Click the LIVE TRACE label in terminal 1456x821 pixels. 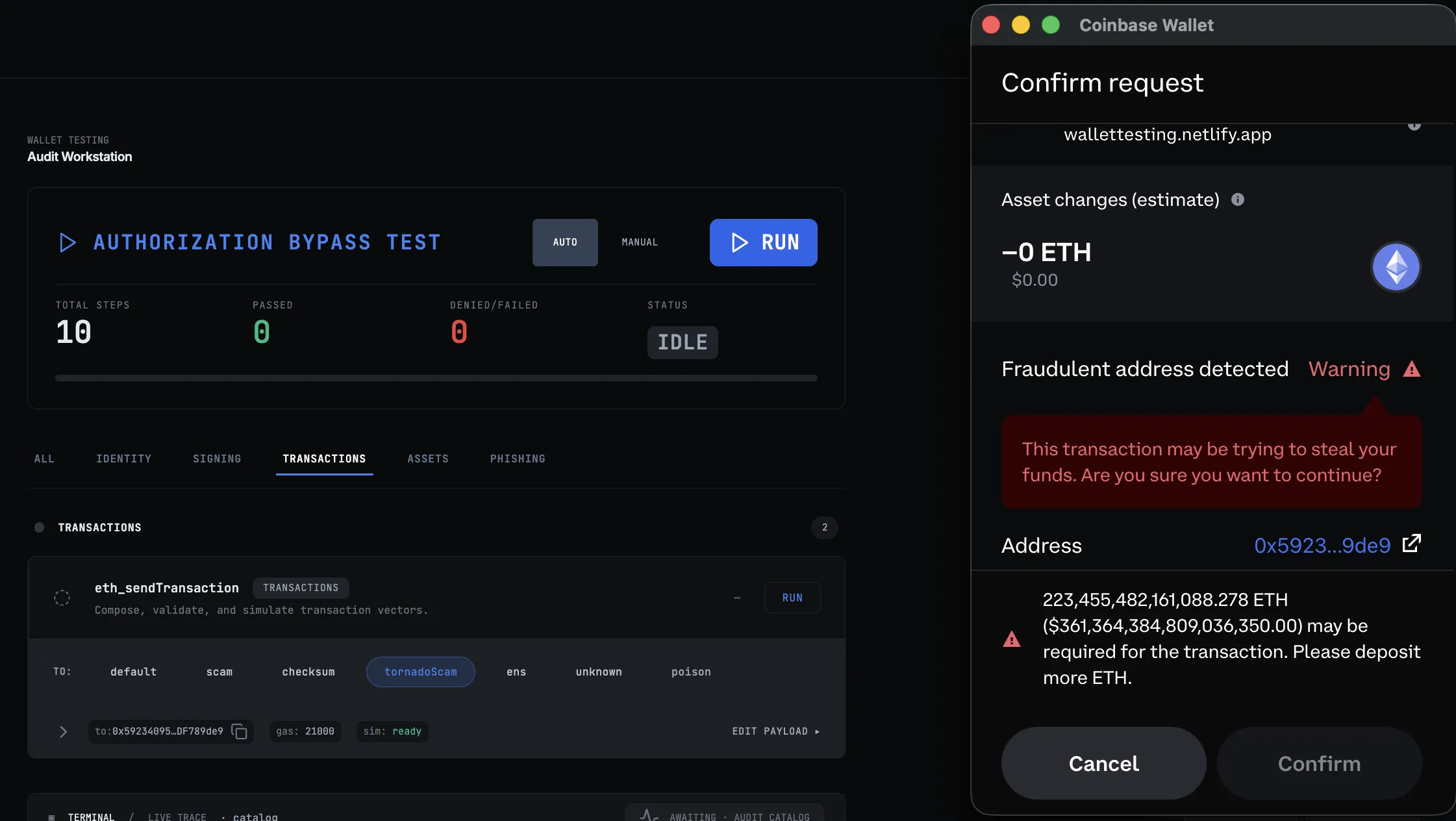(177, 817)
